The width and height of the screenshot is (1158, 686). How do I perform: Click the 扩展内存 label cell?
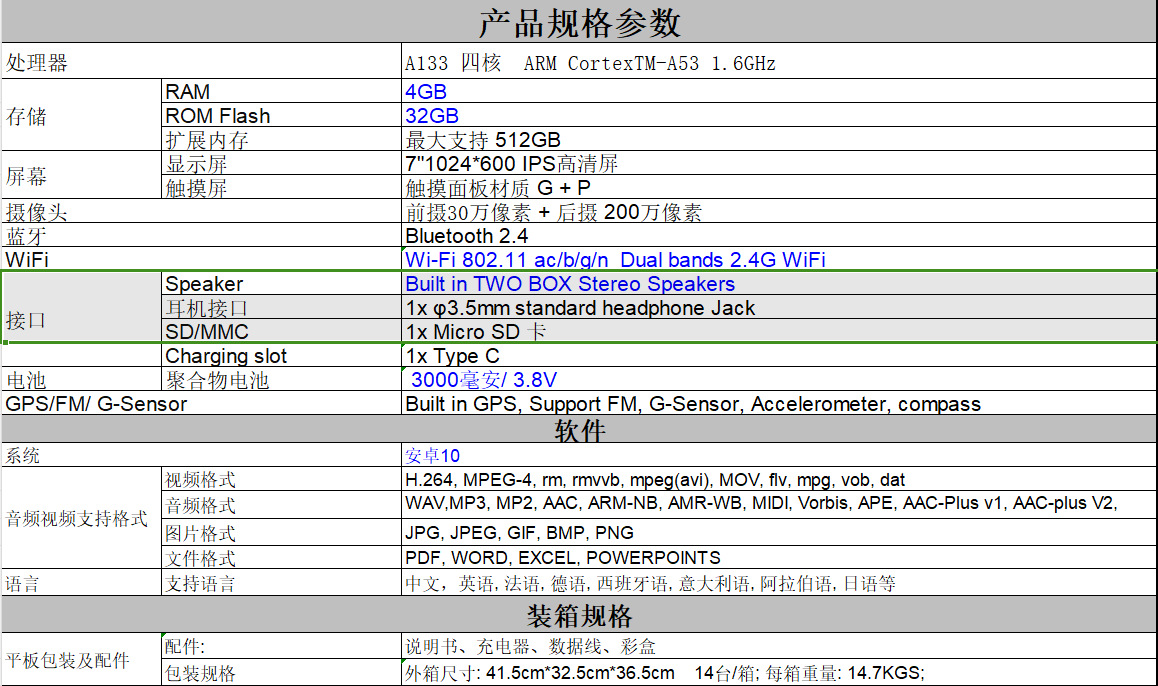pos(281,139)
